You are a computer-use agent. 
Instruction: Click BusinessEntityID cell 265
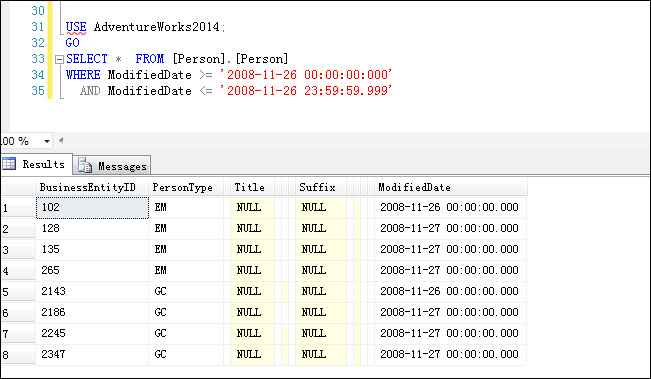[92, 271]
